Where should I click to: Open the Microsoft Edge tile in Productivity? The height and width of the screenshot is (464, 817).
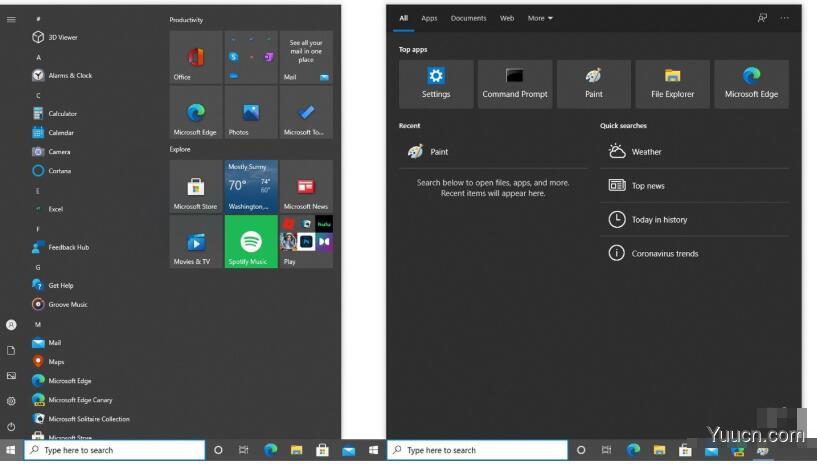(x=196, y=112)
